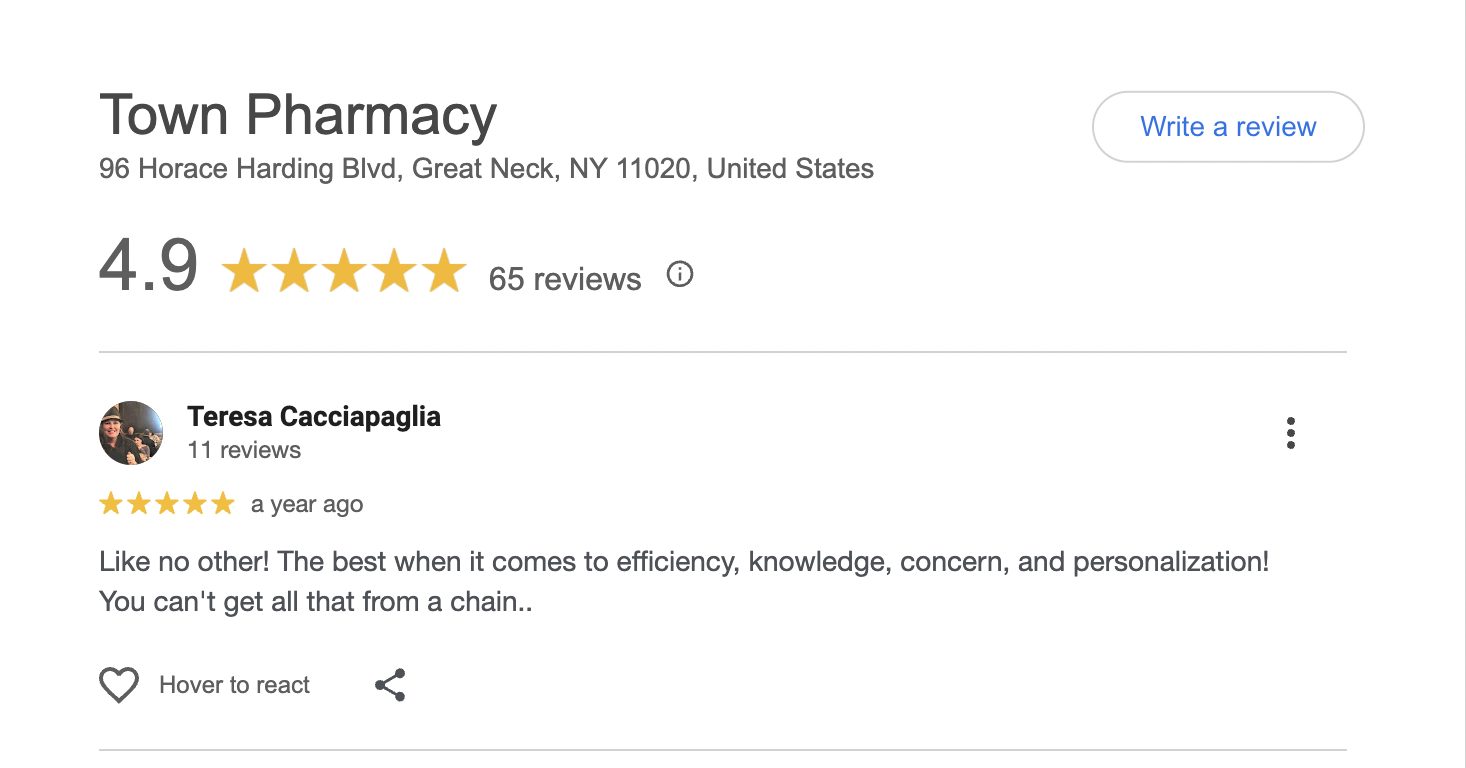1466x768 pixels.
Task: Click Teresa Cacciapaglia's profile photo
Action: click(131, 433)
